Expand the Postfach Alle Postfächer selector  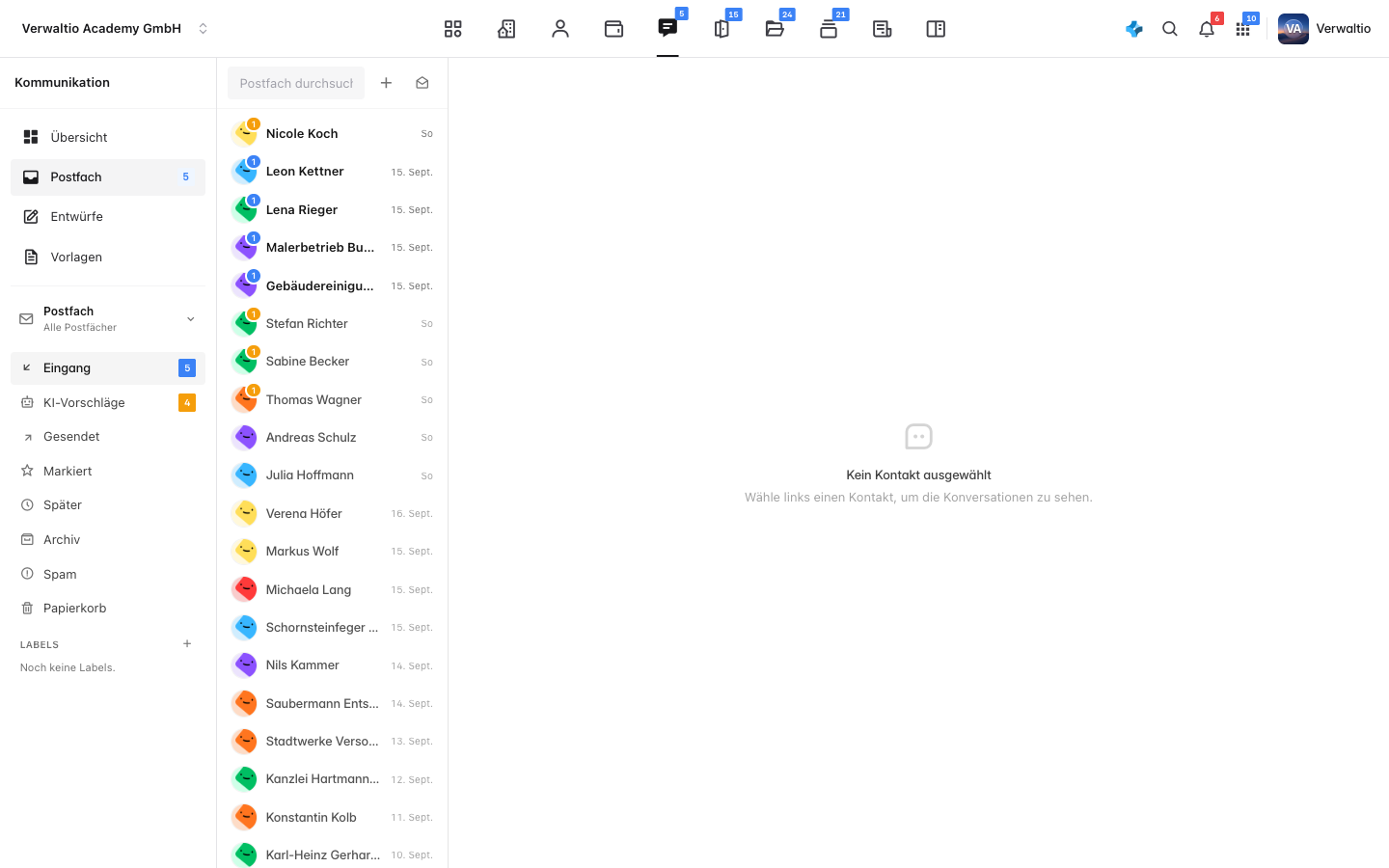[108, 319]
